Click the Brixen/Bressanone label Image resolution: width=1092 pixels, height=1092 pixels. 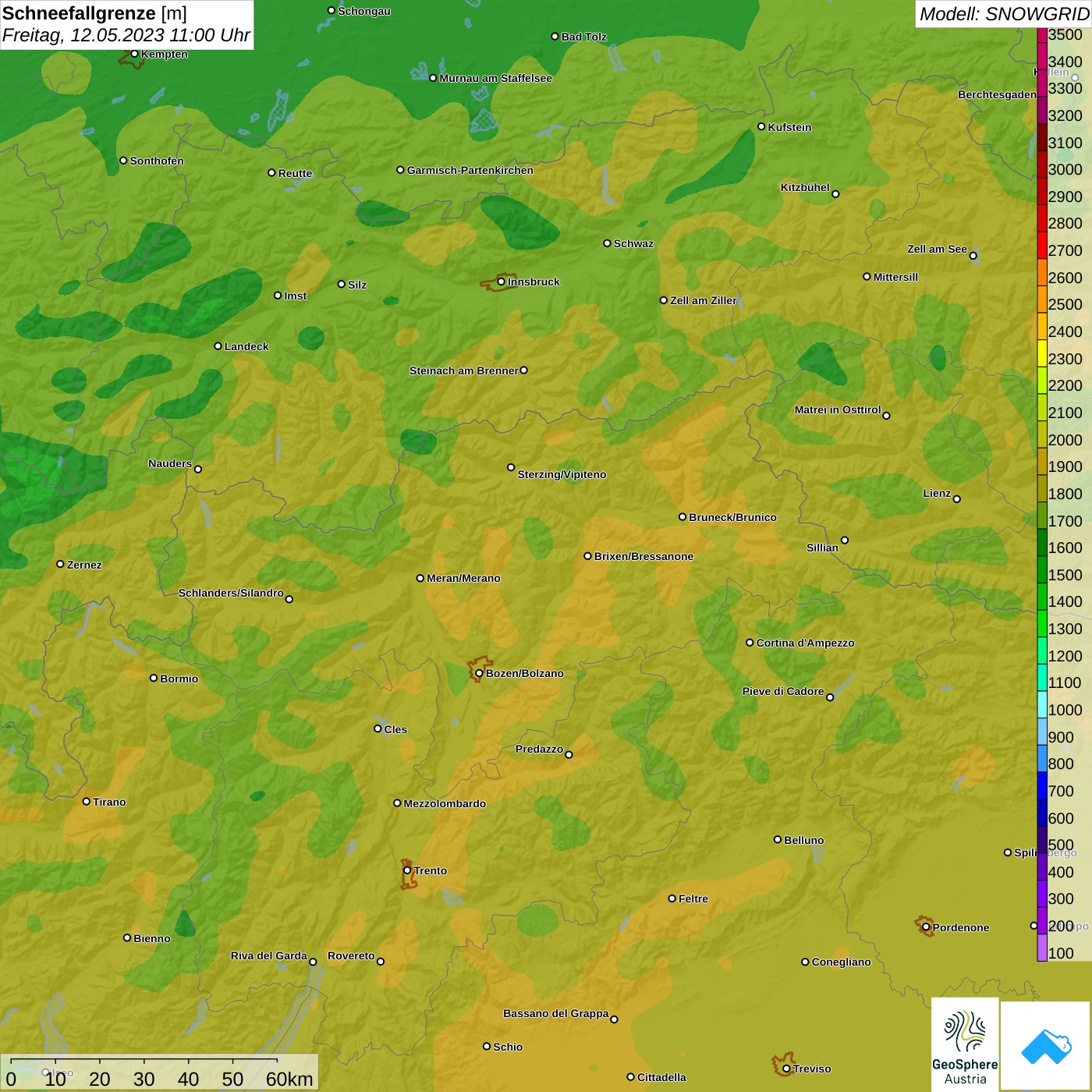coord(644,556)
